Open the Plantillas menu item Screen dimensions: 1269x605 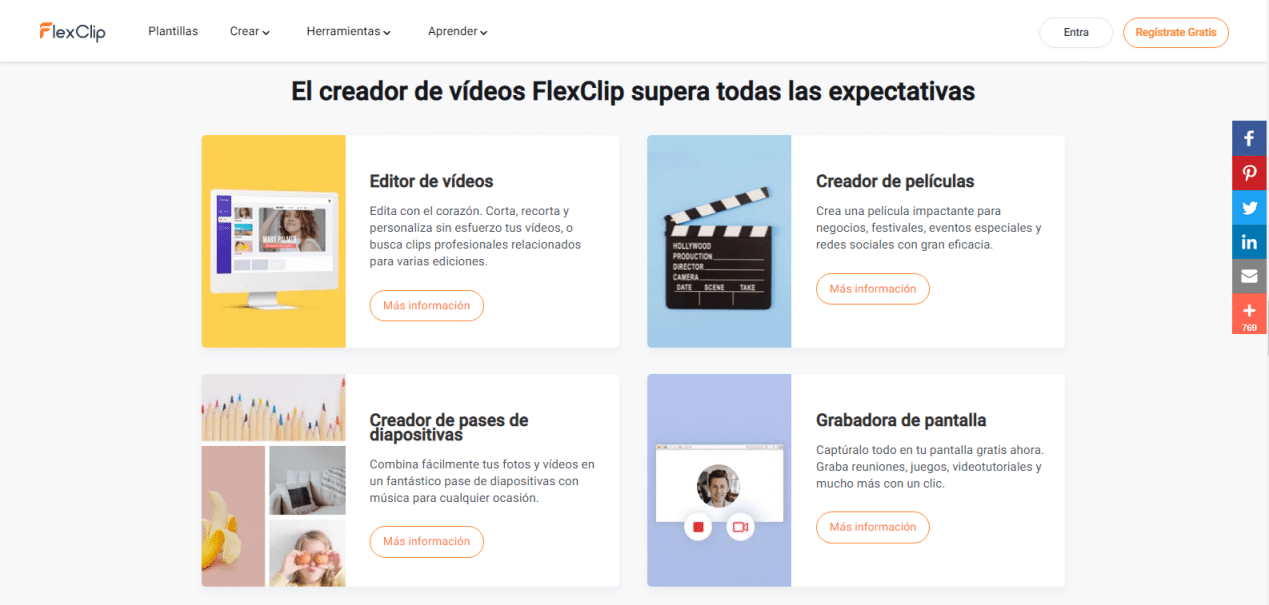(173, 32)
